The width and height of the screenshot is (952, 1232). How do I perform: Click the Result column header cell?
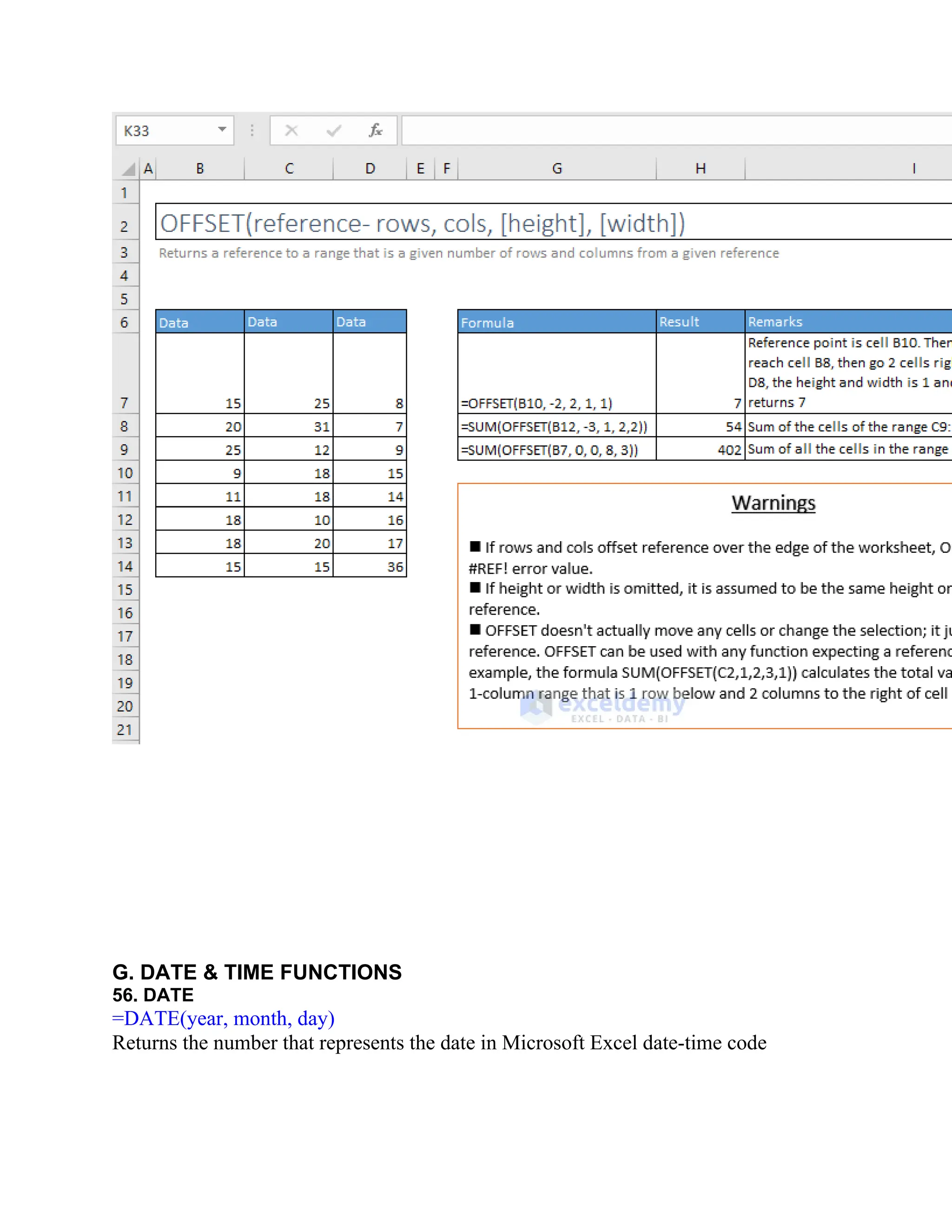pyautogui.click(x=701, y=322)
